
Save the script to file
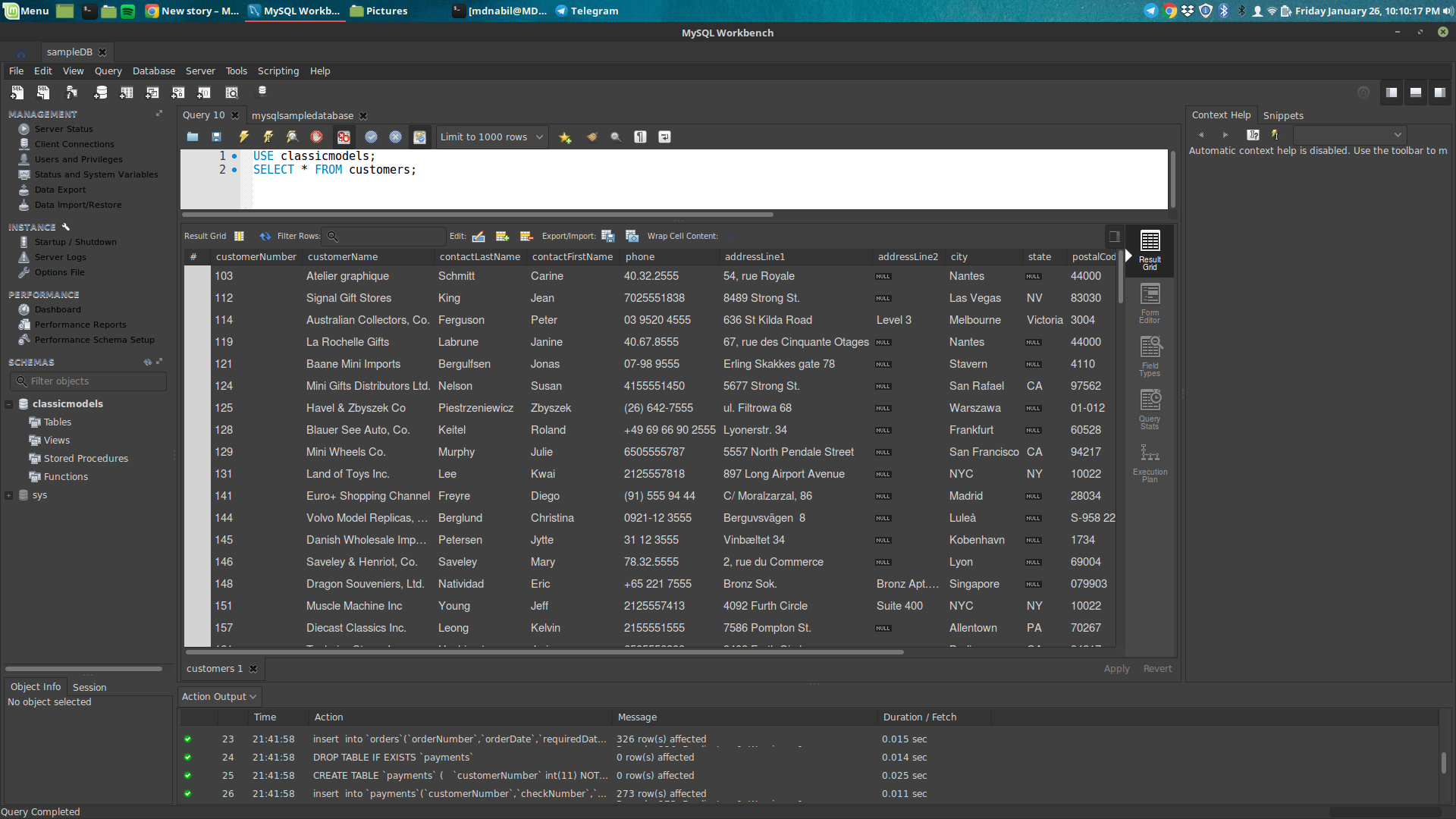pyautogui.click(x=217, y=137)
